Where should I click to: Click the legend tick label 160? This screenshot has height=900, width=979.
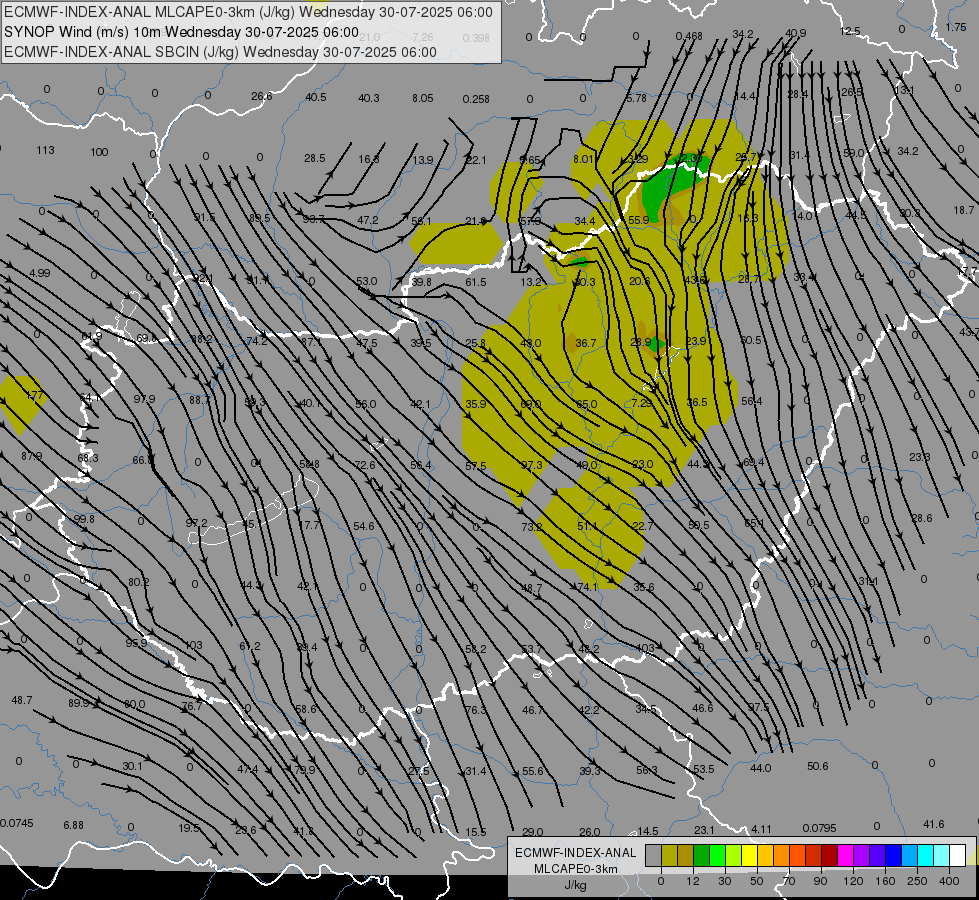(x=885, y=881)
